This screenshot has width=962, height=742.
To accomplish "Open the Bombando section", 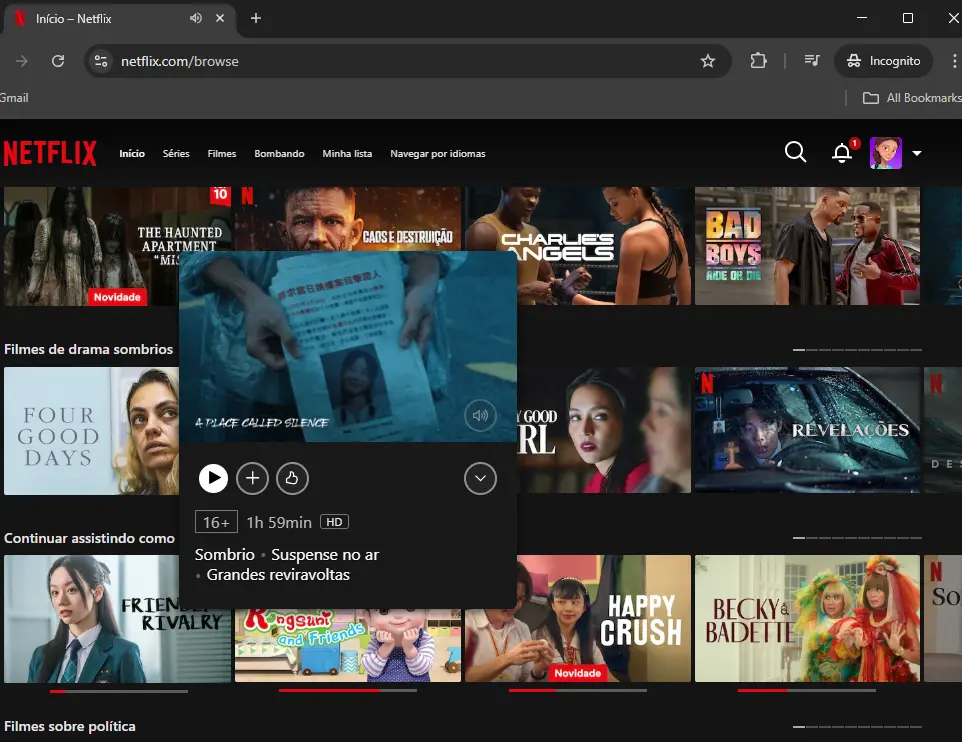I will [279, 153].
